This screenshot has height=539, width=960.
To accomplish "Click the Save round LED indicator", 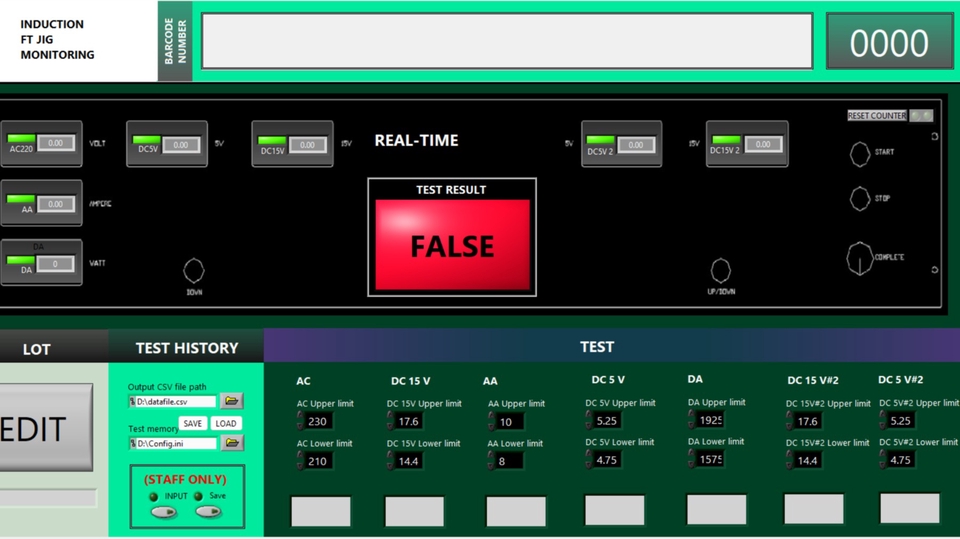I will point(198,496).
